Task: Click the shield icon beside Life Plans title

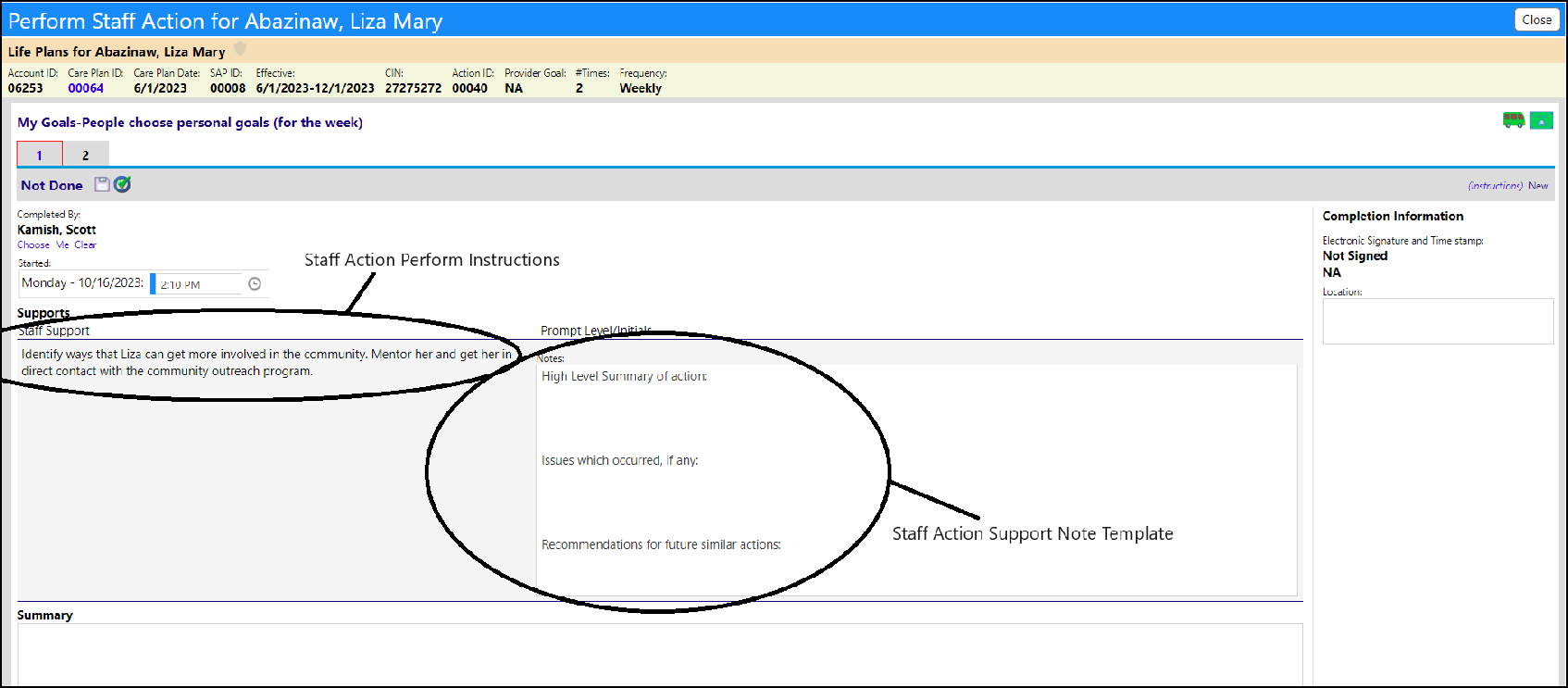Action: [x=241, y=49]
